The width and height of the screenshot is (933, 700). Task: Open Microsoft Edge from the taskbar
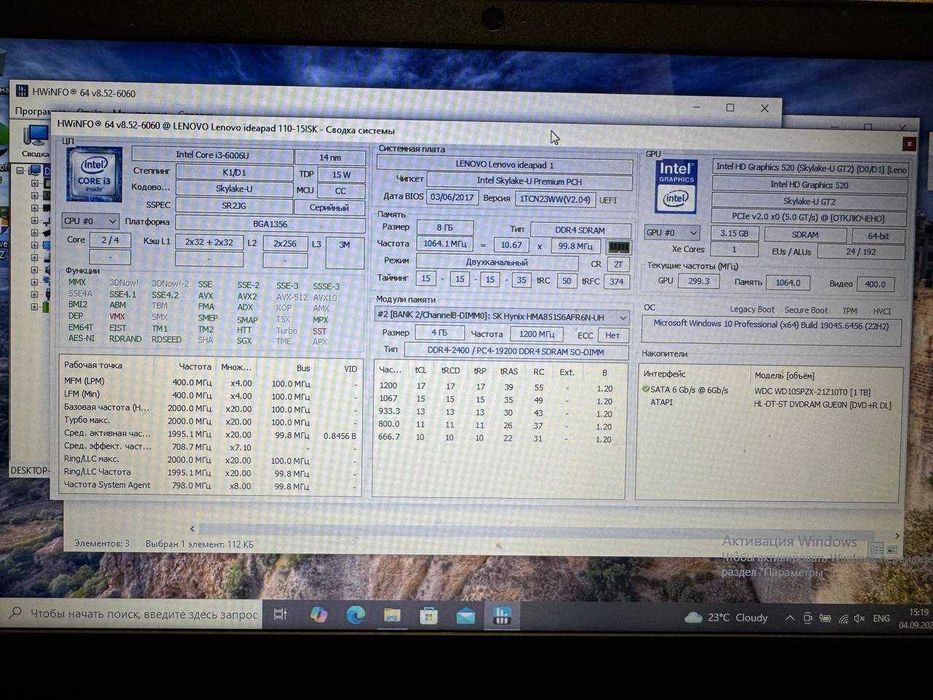tap(355, 615)
